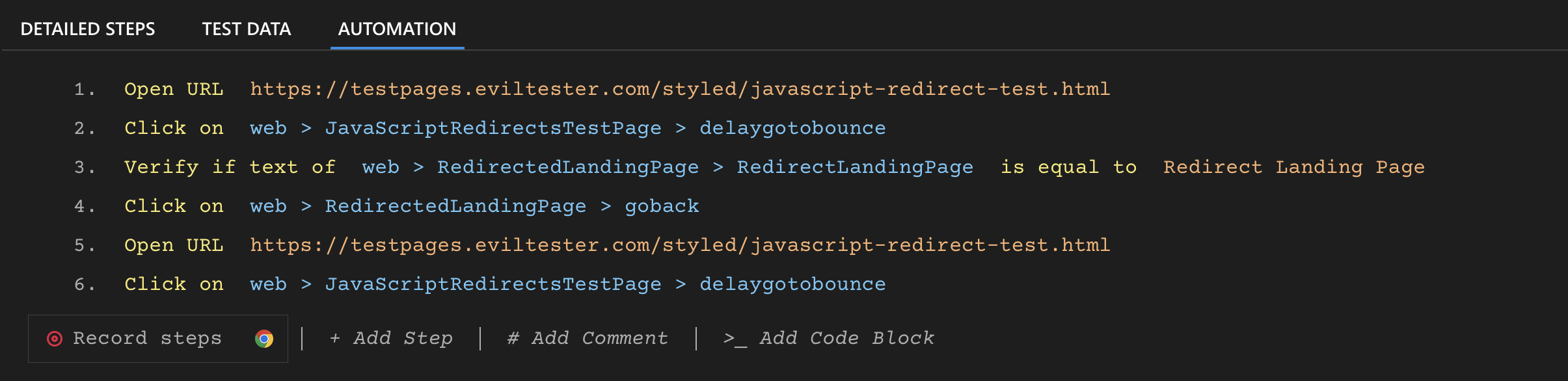Click the red record icon
1568x381 pixels.
(55, 339)
